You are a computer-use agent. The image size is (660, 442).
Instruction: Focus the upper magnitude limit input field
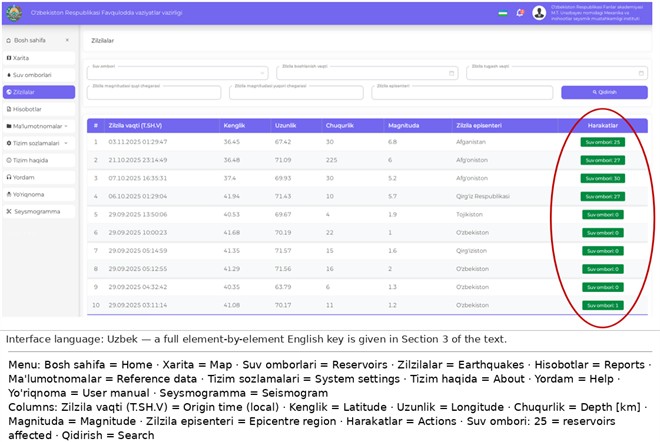(296, 93)
